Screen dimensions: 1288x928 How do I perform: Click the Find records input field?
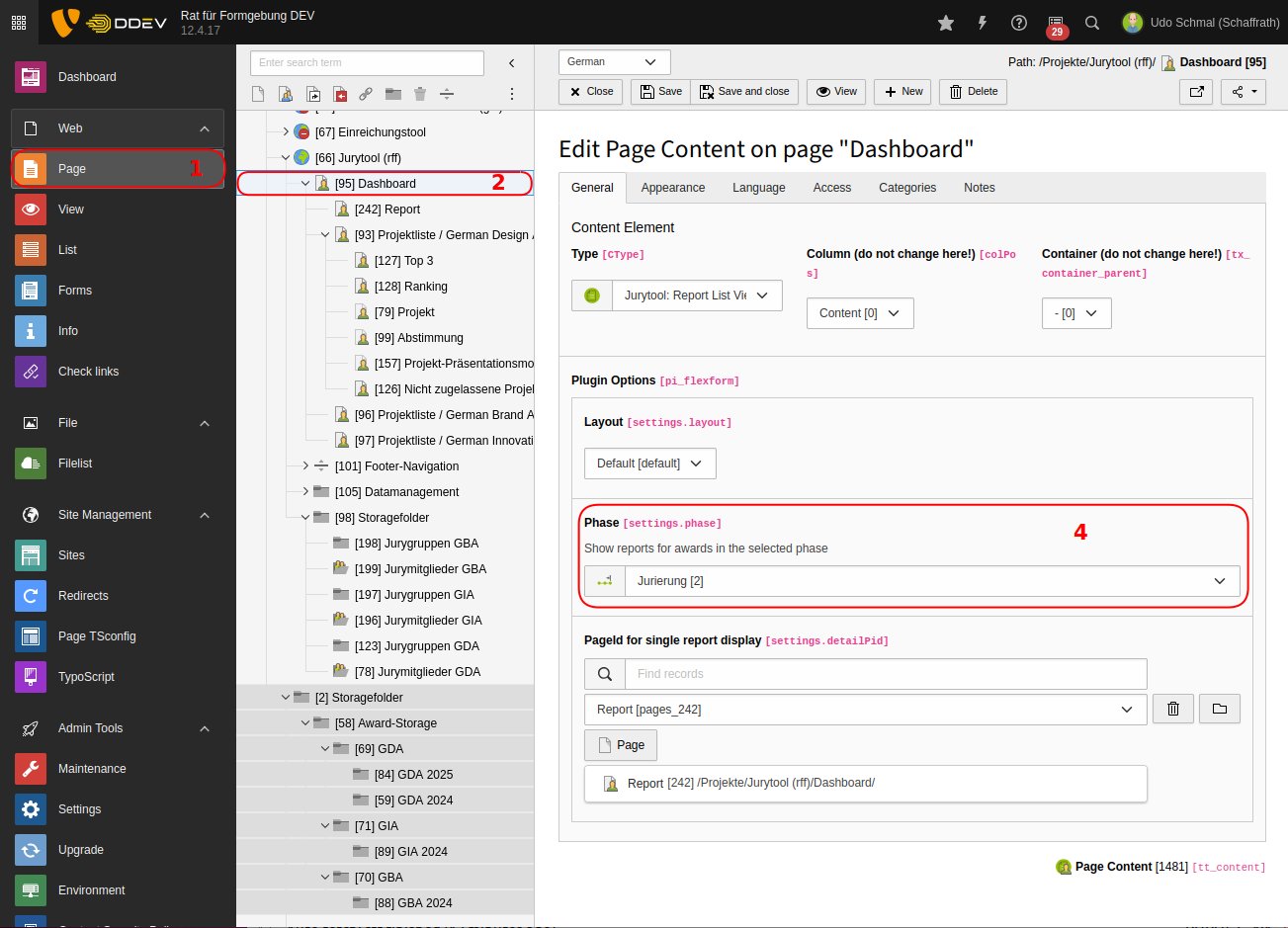pos(885,674)
